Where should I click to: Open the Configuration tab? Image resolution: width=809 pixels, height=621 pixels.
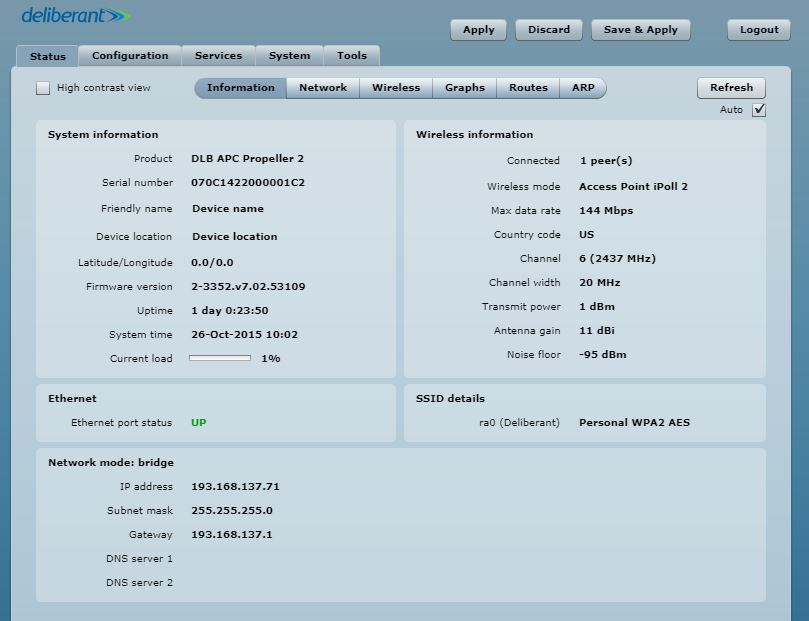(130, 56)
